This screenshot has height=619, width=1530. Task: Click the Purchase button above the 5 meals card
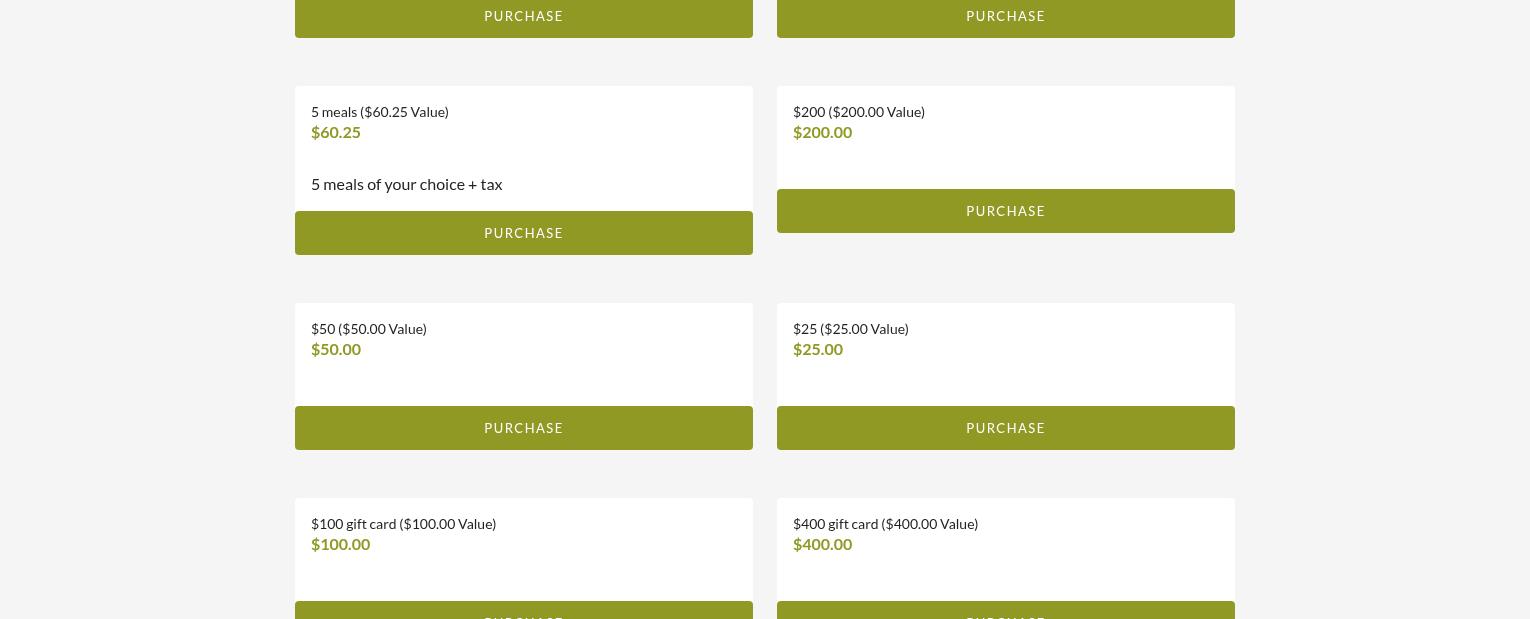[523, 17]
